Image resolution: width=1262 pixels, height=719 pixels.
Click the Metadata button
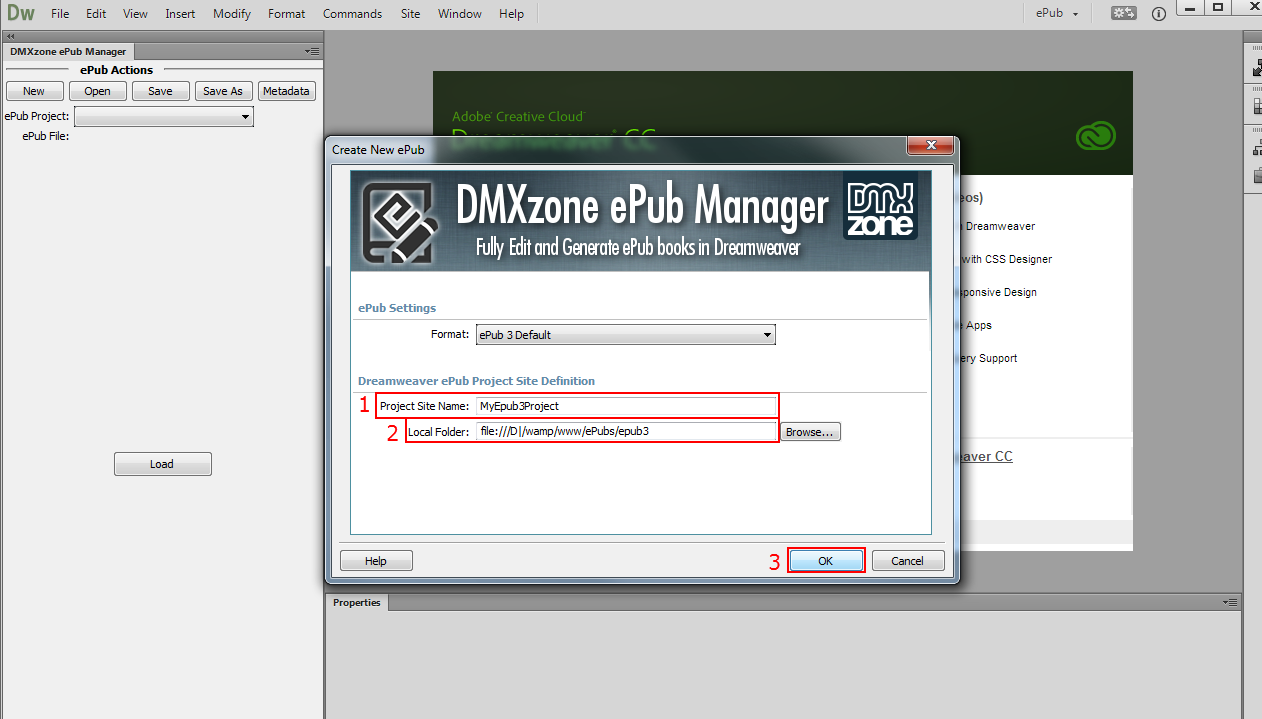[x=286, y=91]
